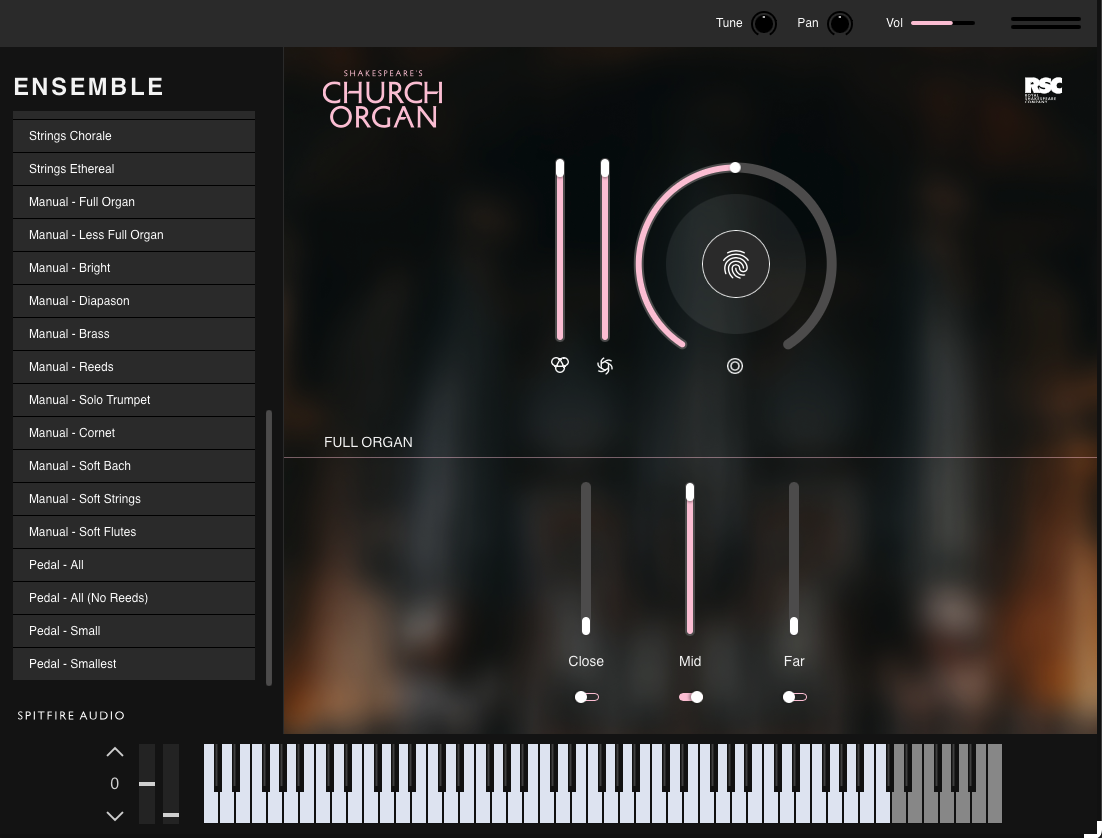Viewport: 1102px width, 838px height.
Task: Pick Manual - Solo Trumpet preset
Action: click(134, 400)
